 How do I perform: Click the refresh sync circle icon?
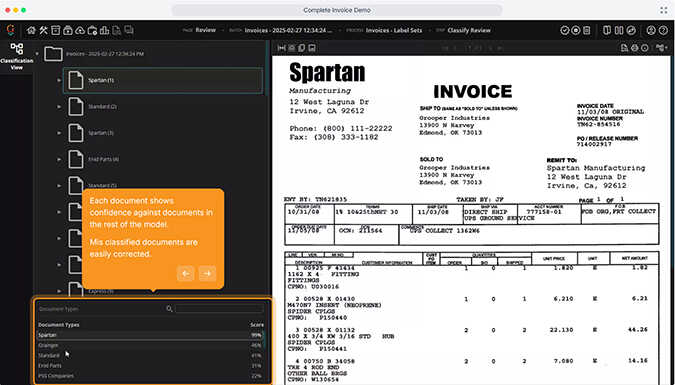[x=631, y=31]
